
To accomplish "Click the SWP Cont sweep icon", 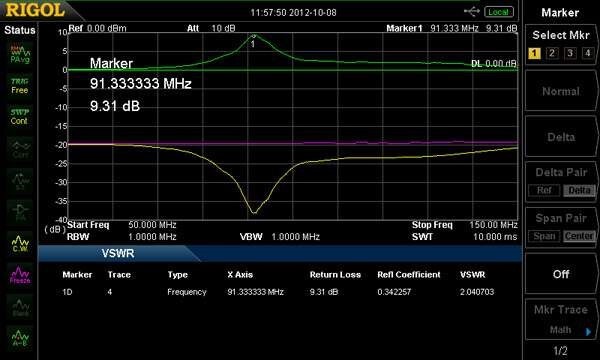I will 19,117.
